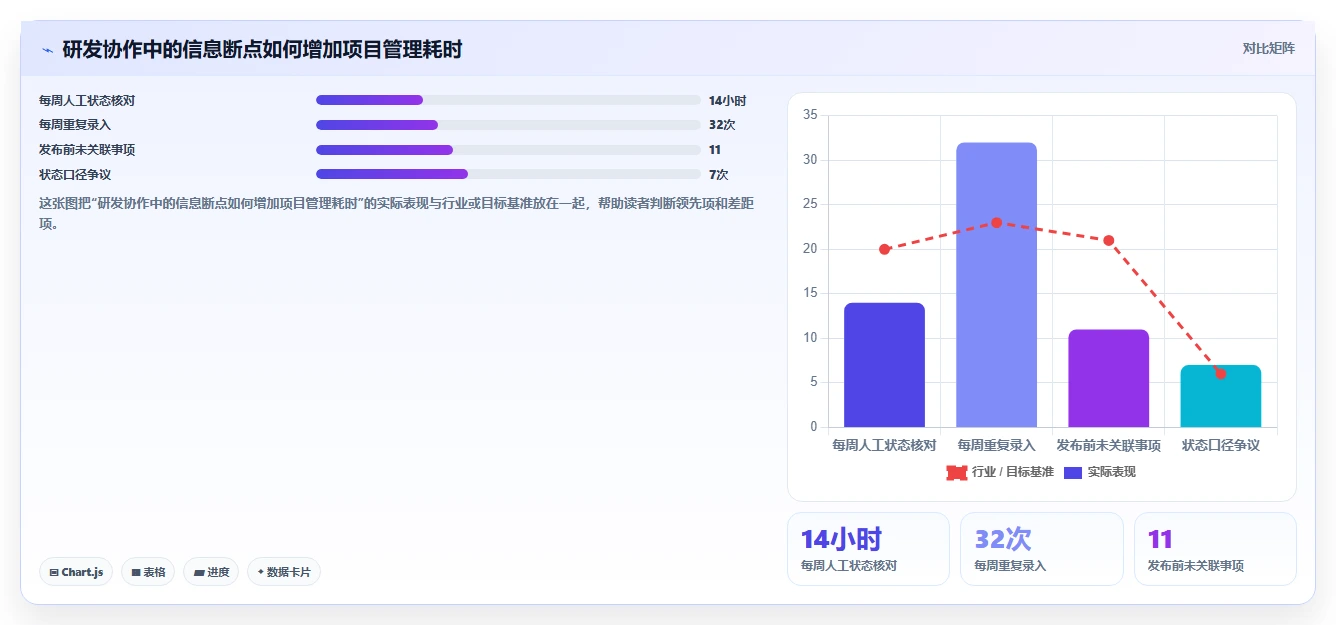Click the 状态口径争议 x-axis label
The height and width of the screenshot is (625, 1336).
click(x=1220, y=445)
